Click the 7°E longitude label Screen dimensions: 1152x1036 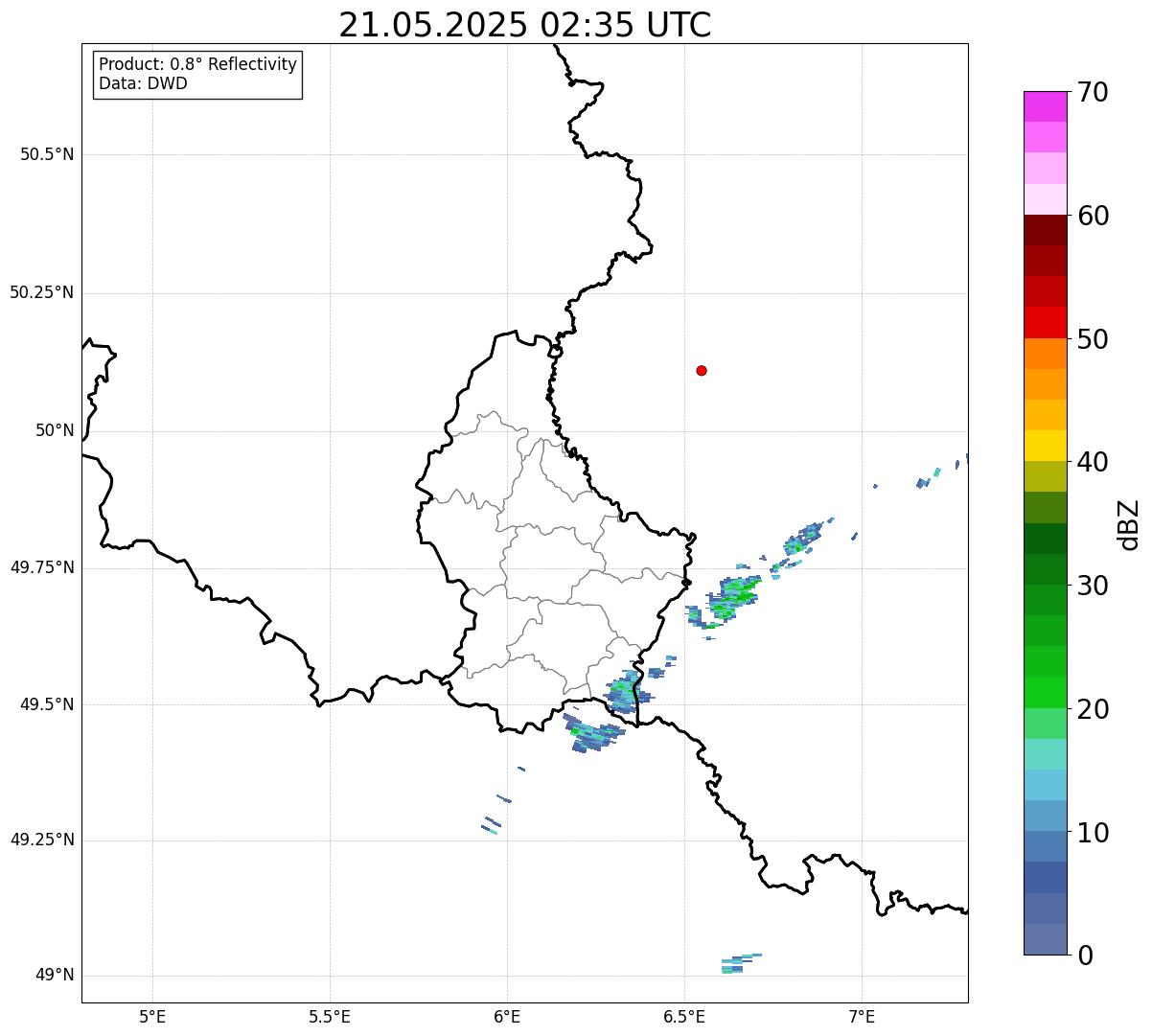click(862, 1016)
